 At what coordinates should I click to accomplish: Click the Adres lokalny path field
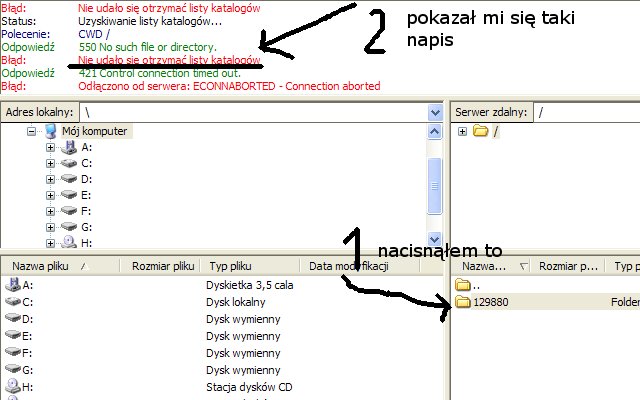[253, 112]
